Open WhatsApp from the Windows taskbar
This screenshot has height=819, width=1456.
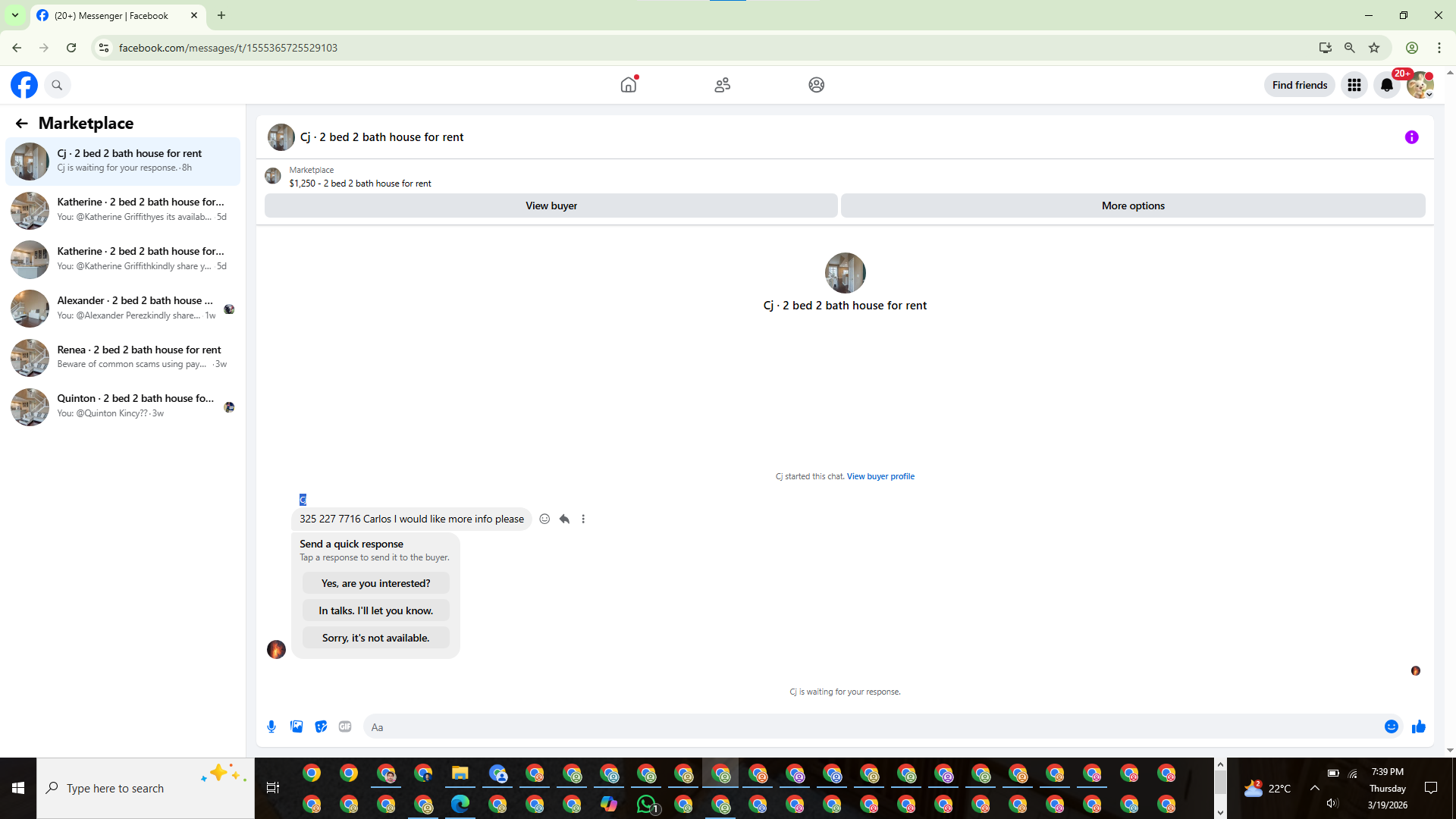point(646,804)
